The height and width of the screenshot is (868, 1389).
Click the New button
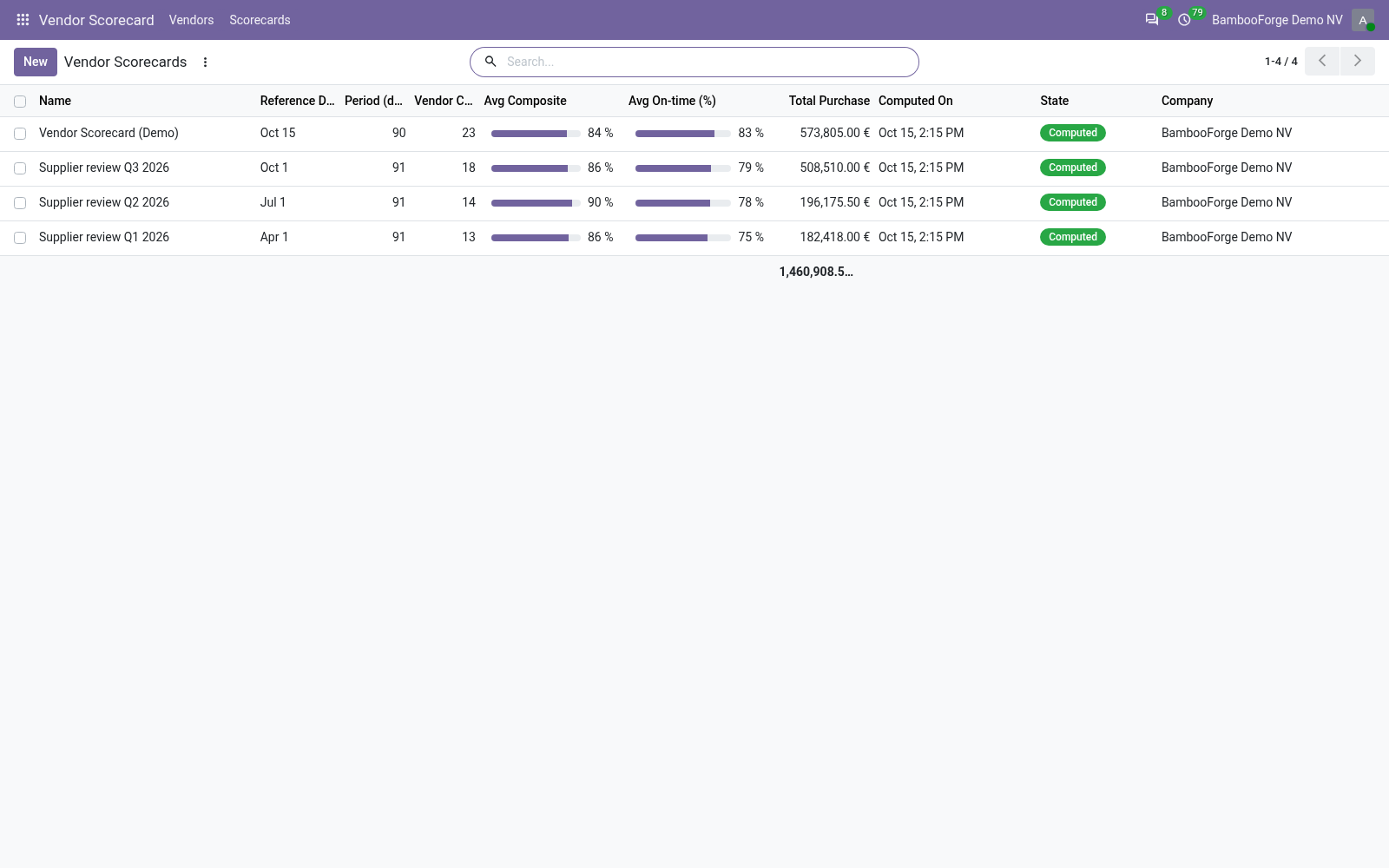tap(36, 62)
